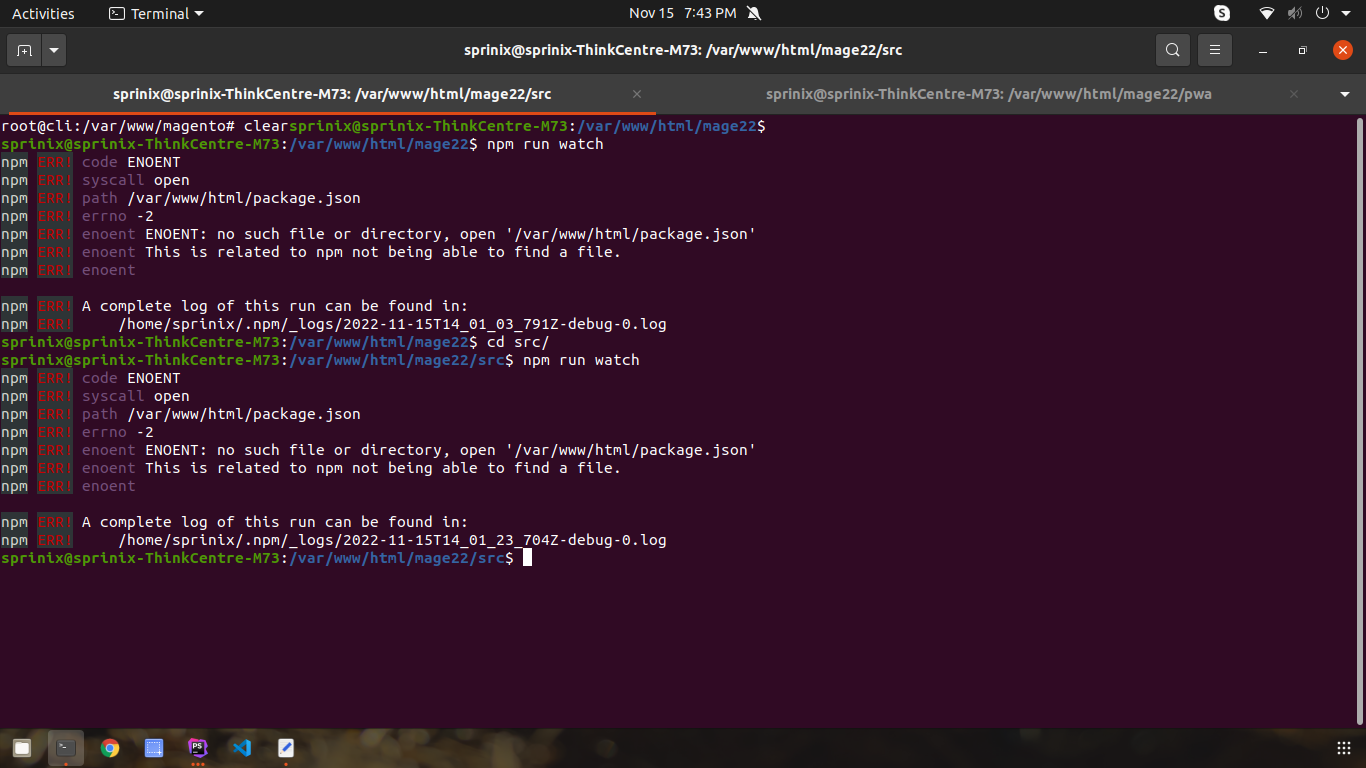Click the debug log path ending 791Z-debug-0.log
The height and width of the screenshot is (768, 1366).
(x=392, y=324)
